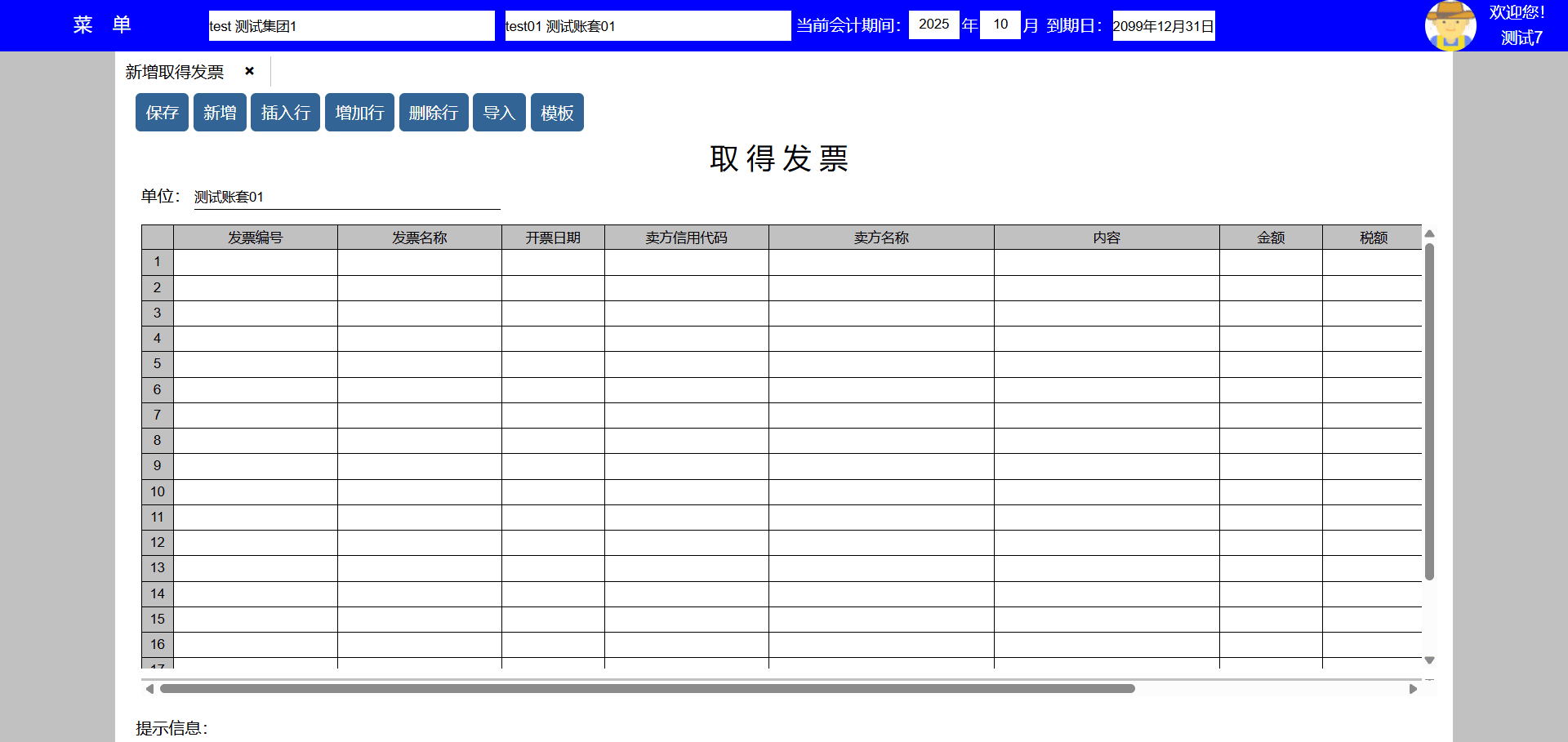The height and width of the screenshot is (742, 1568).
Task: Select the test 测试集团1 group field
Action: [x=351, y=26]
